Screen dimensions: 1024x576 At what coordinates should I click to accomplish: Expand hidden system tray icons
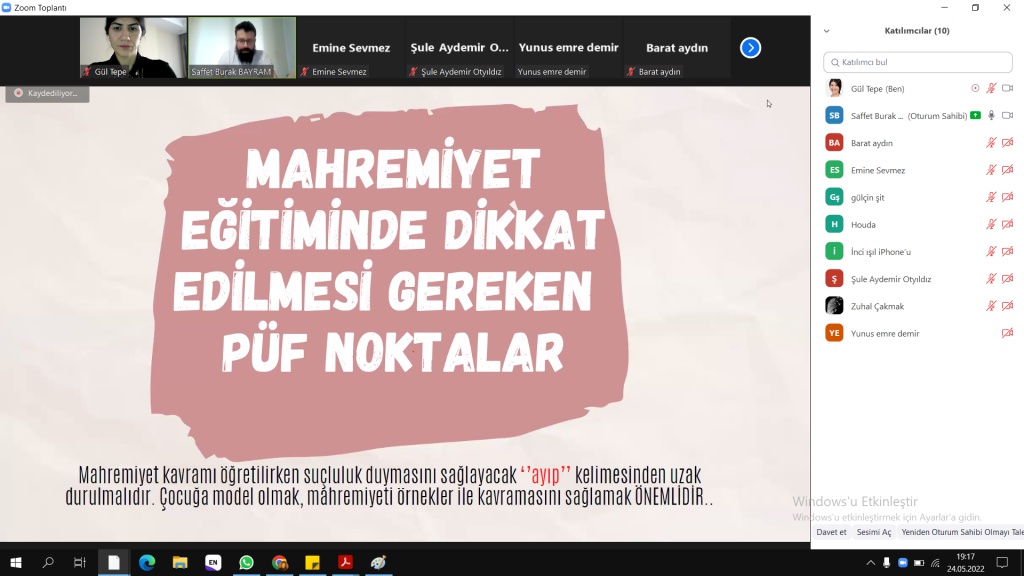pyautogui.click(x=871, y=563)
